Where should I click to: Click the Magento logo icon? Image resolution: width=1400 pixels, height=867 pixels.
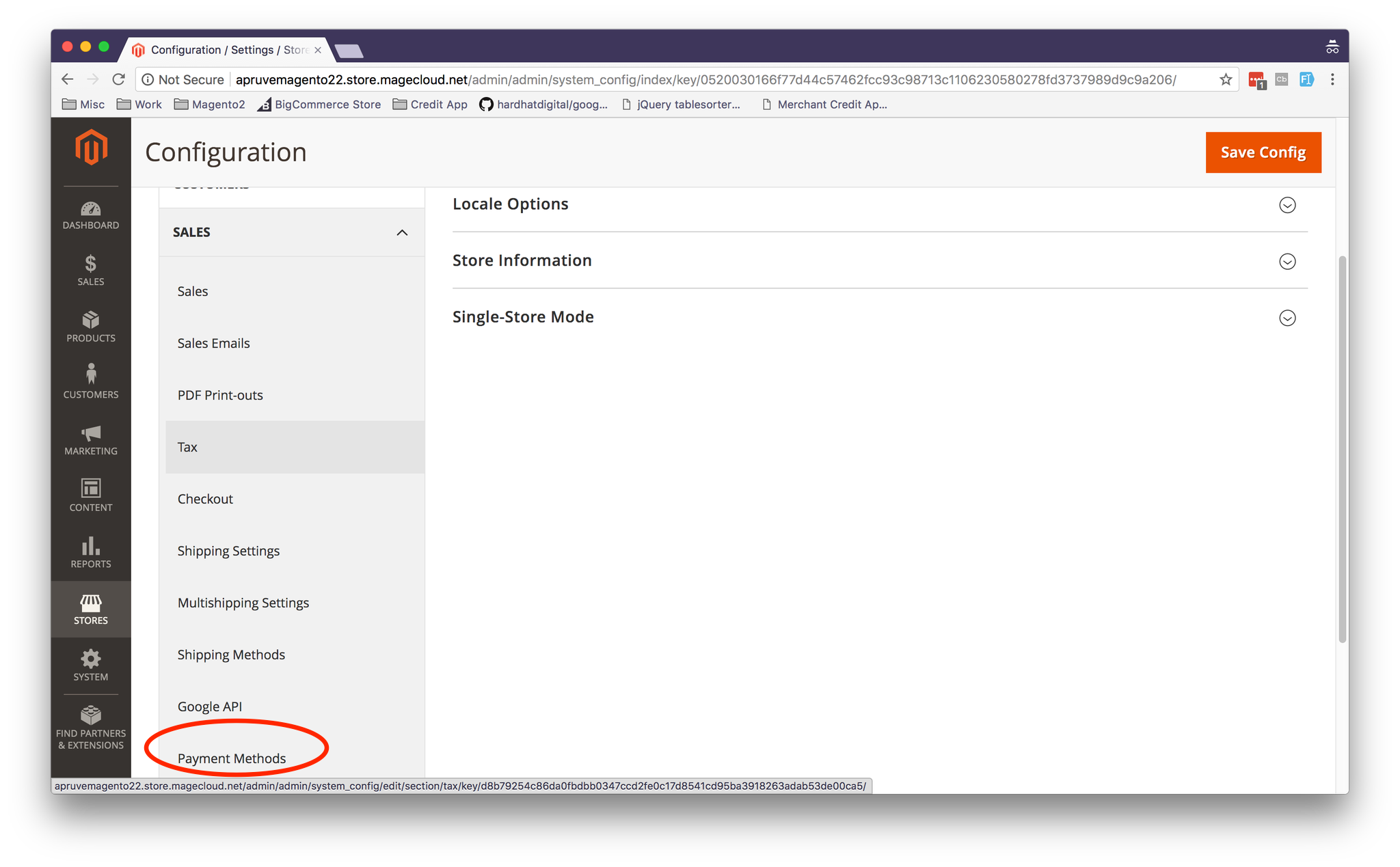pos(91,147)
